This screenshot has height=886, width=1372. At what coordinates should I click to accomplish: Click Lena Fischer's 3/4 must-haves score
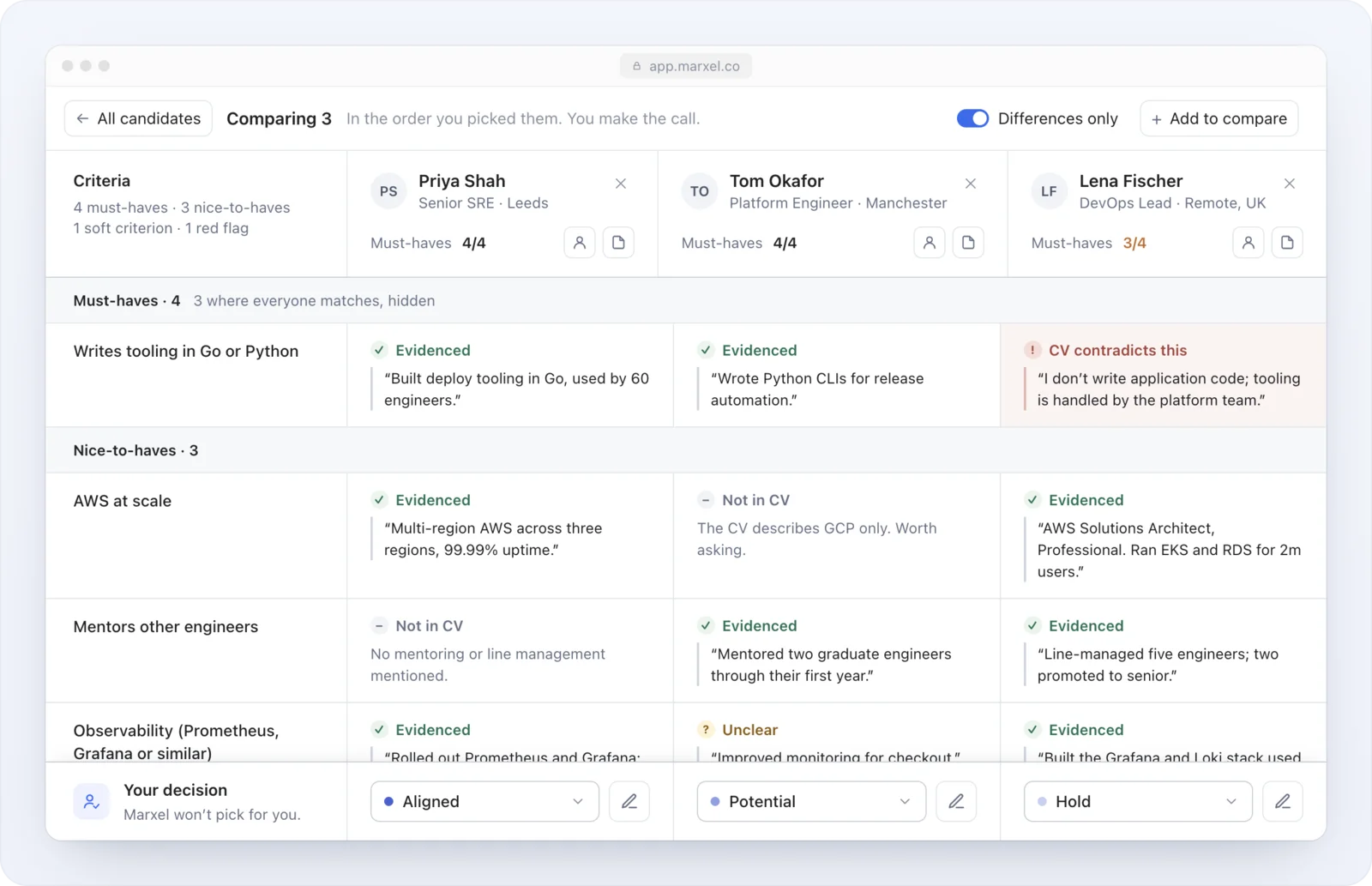1134,243
